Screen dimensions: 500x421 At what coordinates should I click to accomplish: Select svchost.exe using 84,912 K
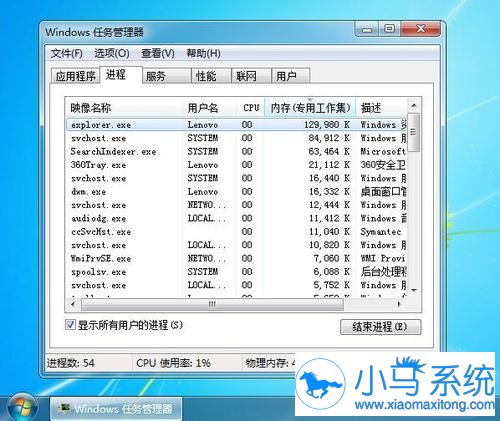tap(236, 138)
